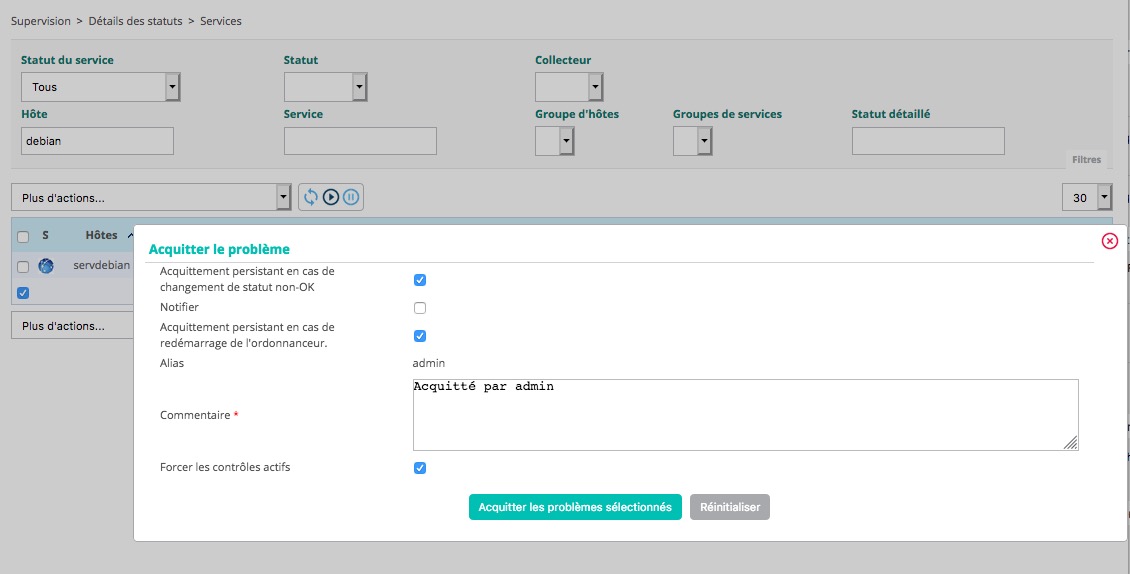This screenshot has height=574, width=1130.
Task: Check the servdebian row checkbox
Action: (23, 267)
